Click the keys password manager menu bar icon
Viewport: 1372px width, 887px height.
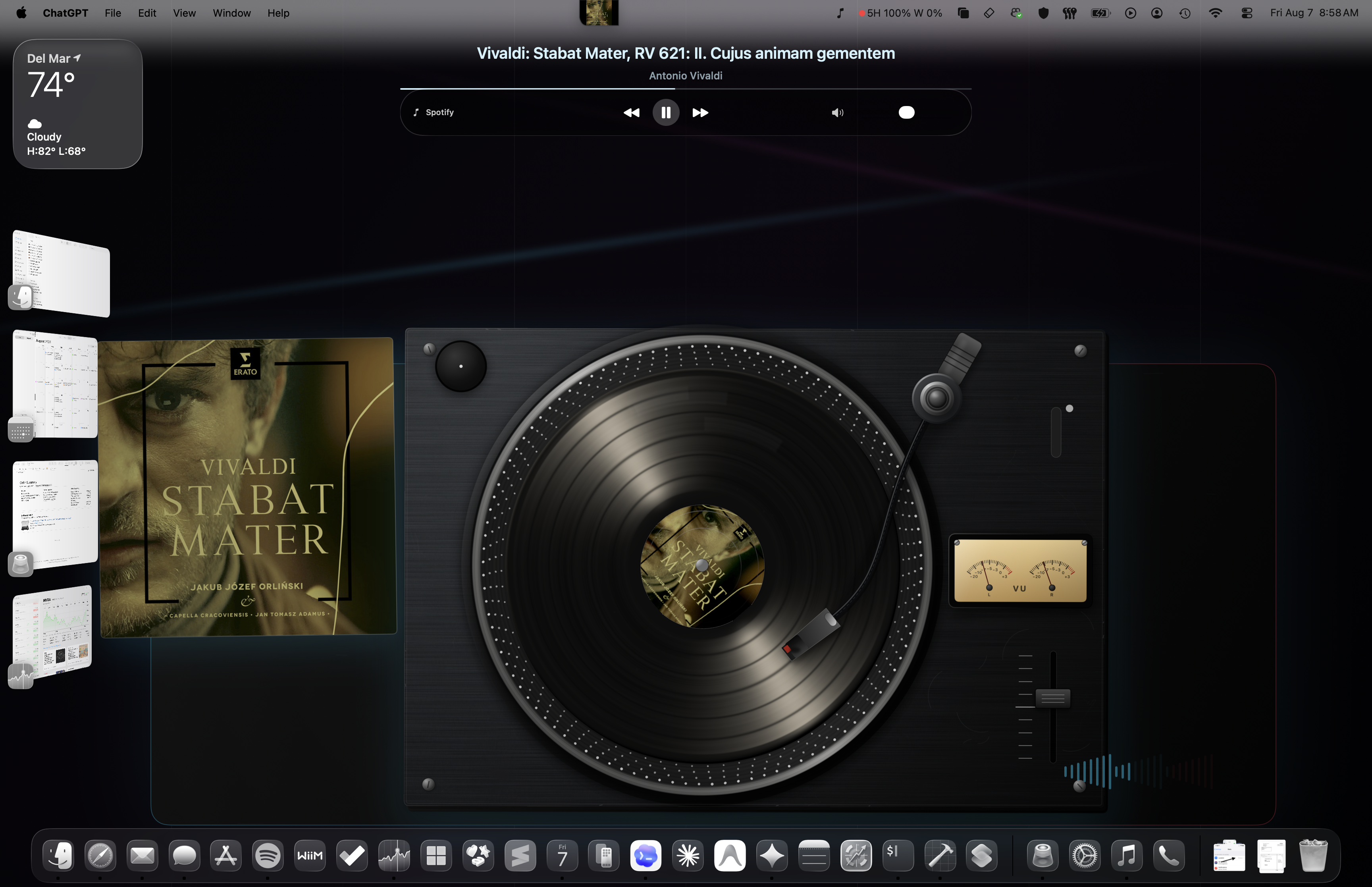(1069, 13)
